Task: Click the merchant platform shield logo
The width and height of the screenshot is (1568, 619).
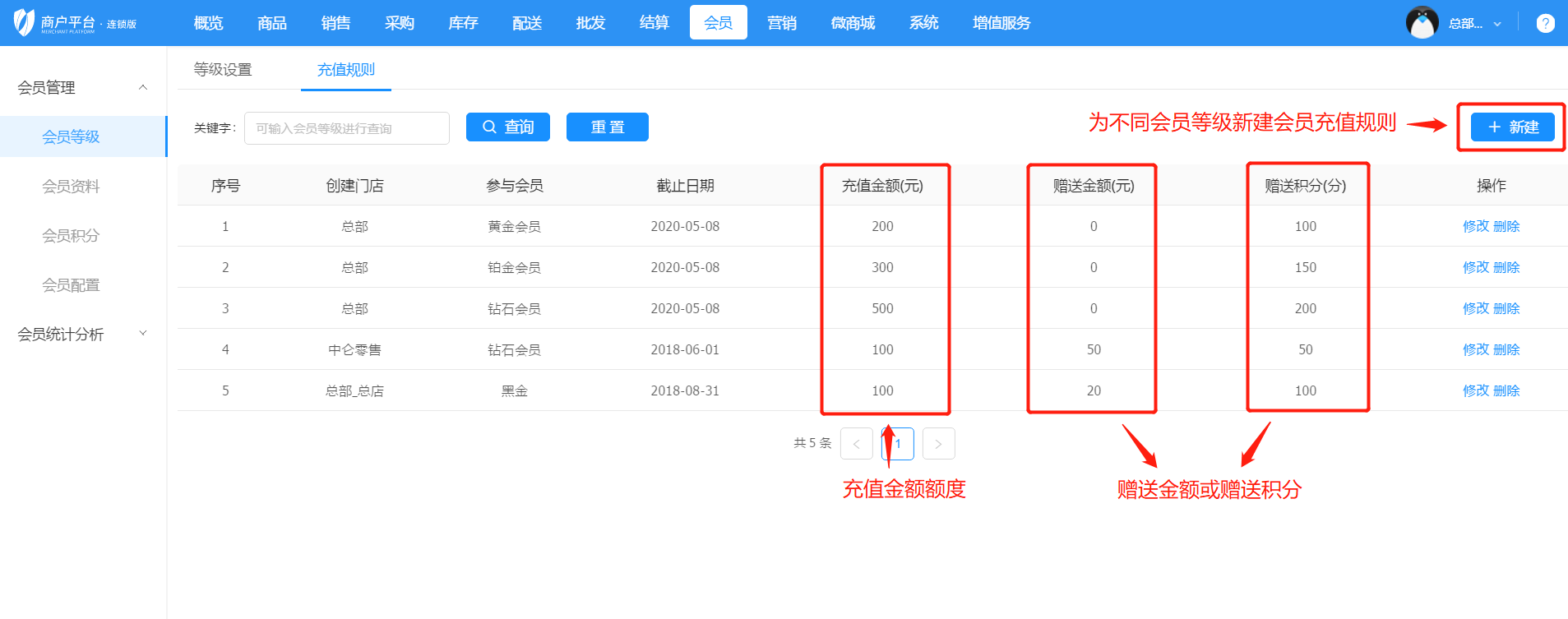Action: 25,22
